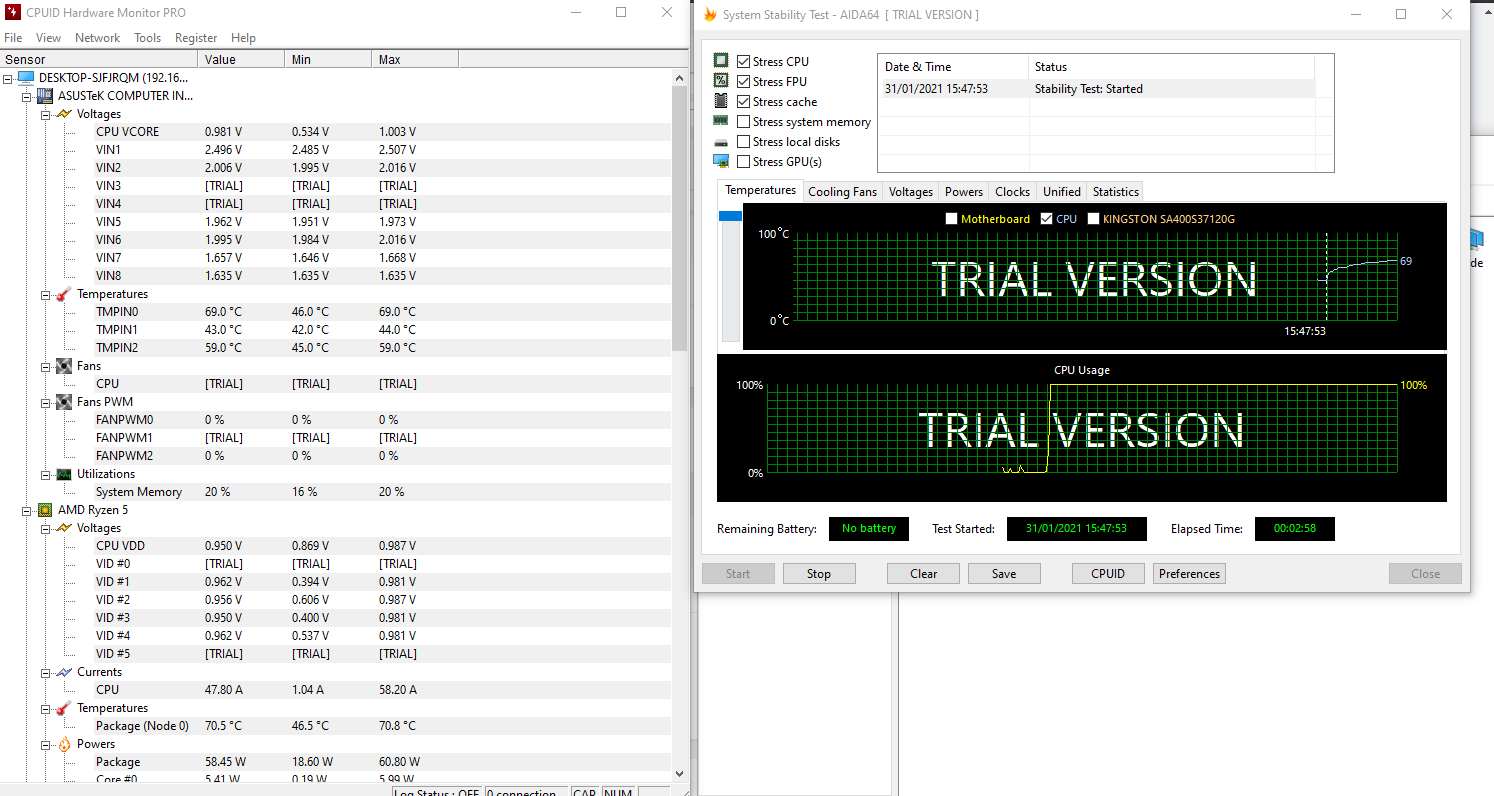Collapse the DESKTOP-SJFJRQM tree node
This screenshot has width=1494, height=796.
(9, 78)
